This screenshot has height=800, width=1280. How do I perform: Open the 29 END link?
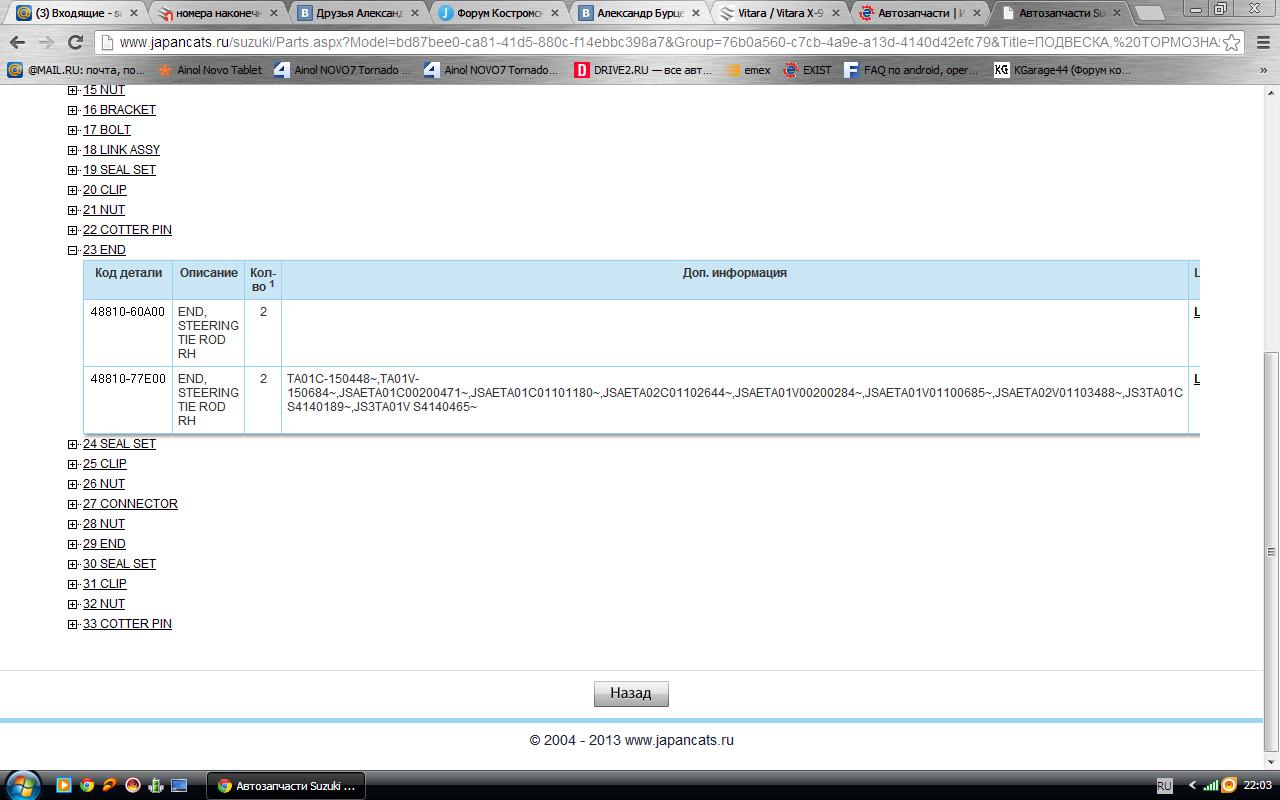tap(104, 544)
